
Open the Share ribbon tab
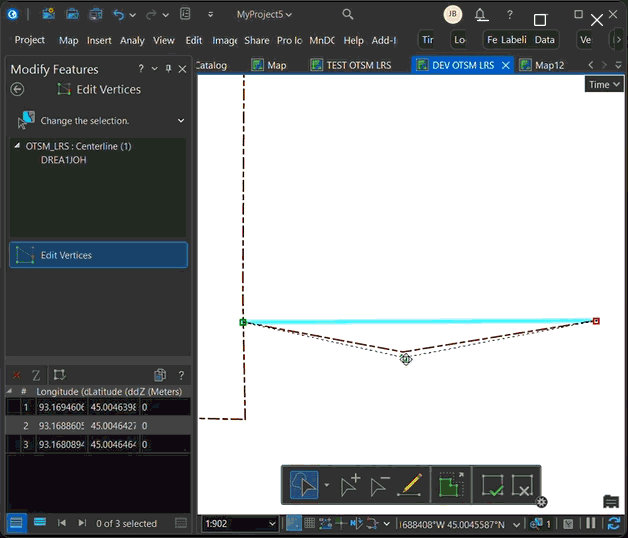(257, 40)
